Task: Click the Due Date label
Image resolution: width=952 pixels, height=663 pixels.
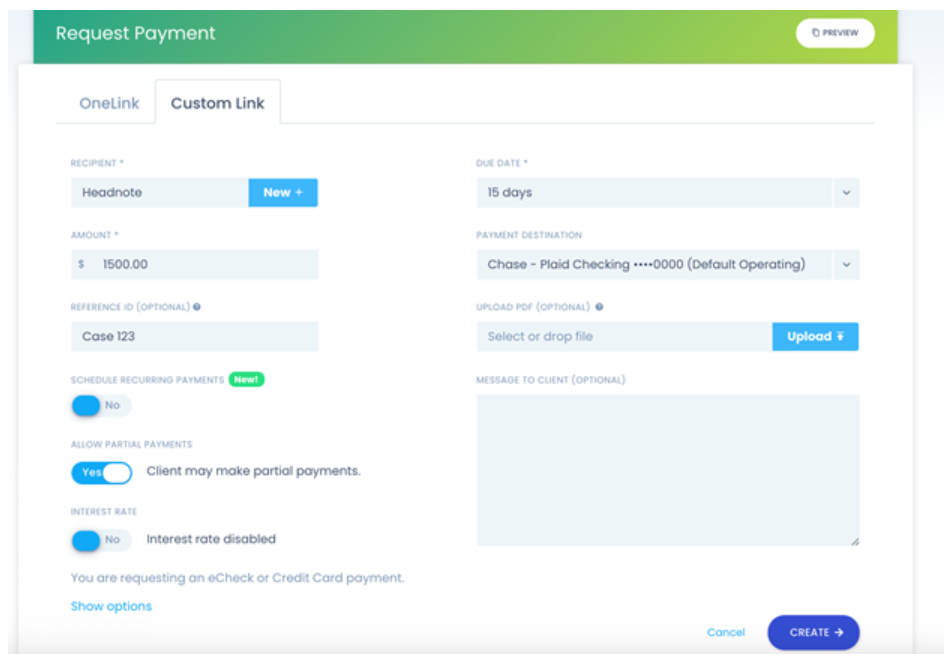Action: (x=502, y=163)
